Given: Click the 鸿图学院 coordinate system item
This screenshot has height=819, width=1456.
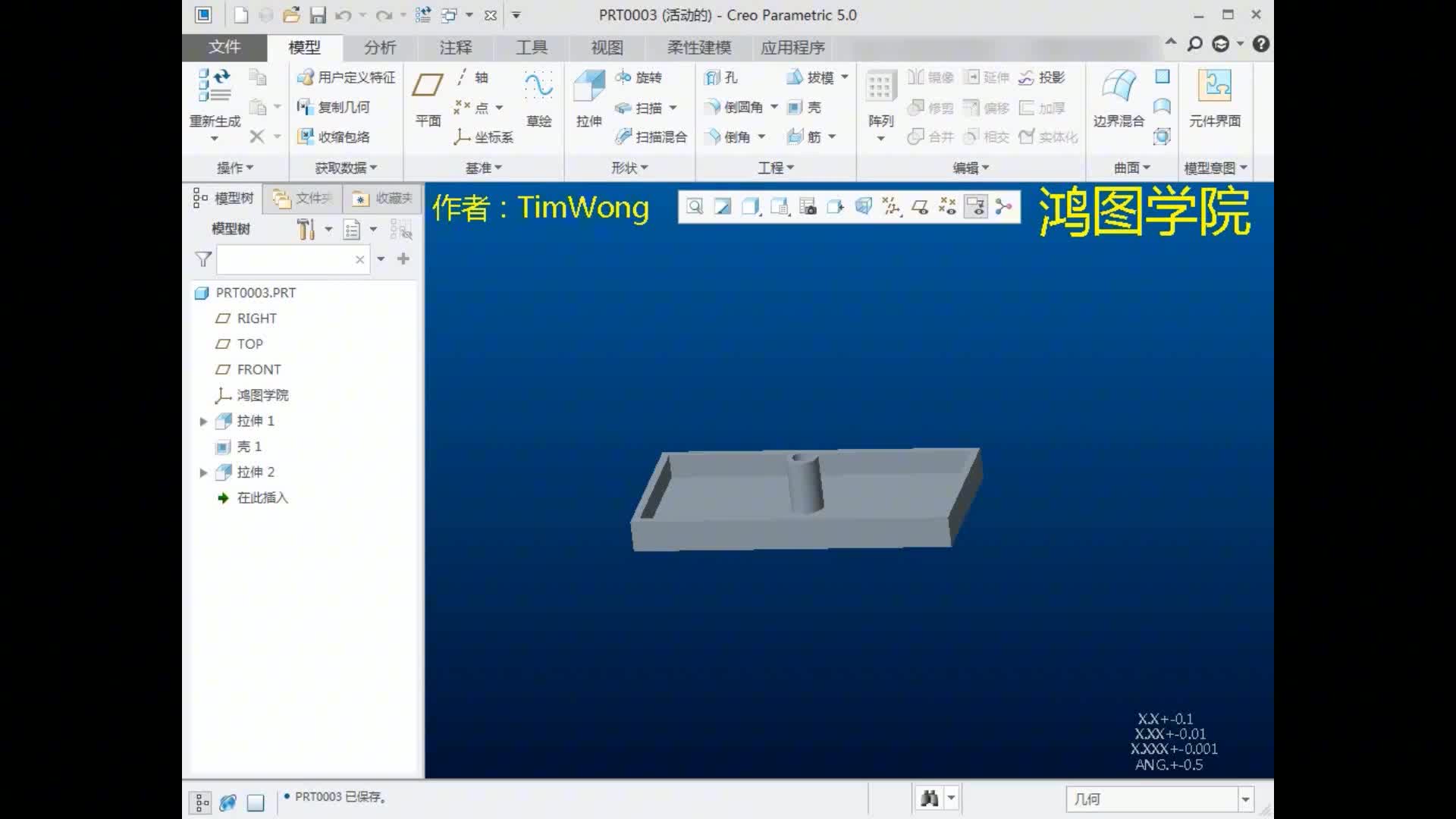Looking at the screenshot, I should [262, 395].
